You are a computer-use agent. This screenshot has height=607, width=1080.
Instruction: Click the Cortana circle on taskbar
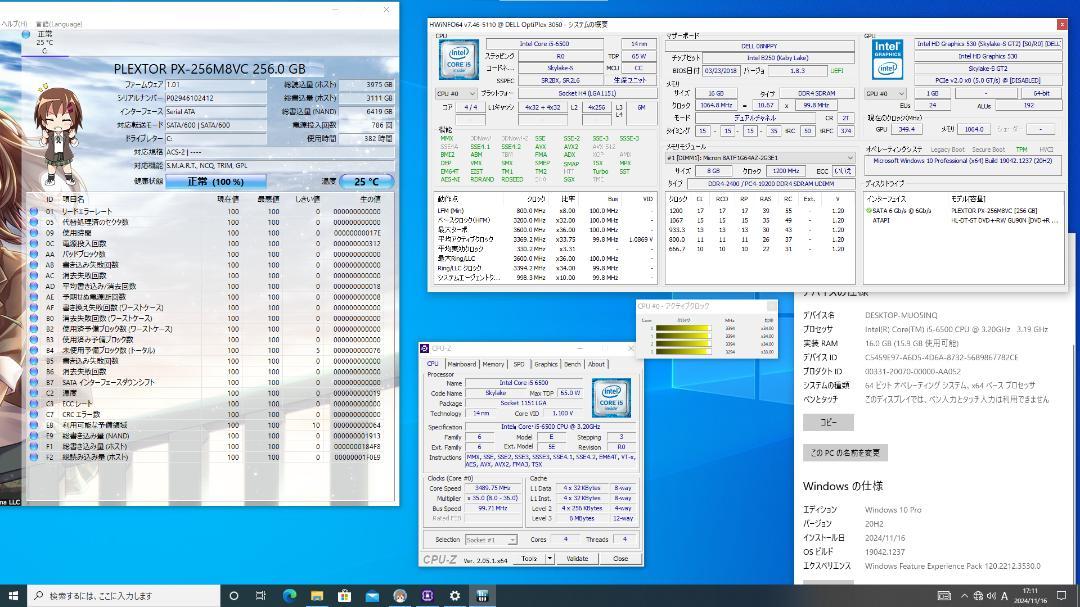[233, 595]
